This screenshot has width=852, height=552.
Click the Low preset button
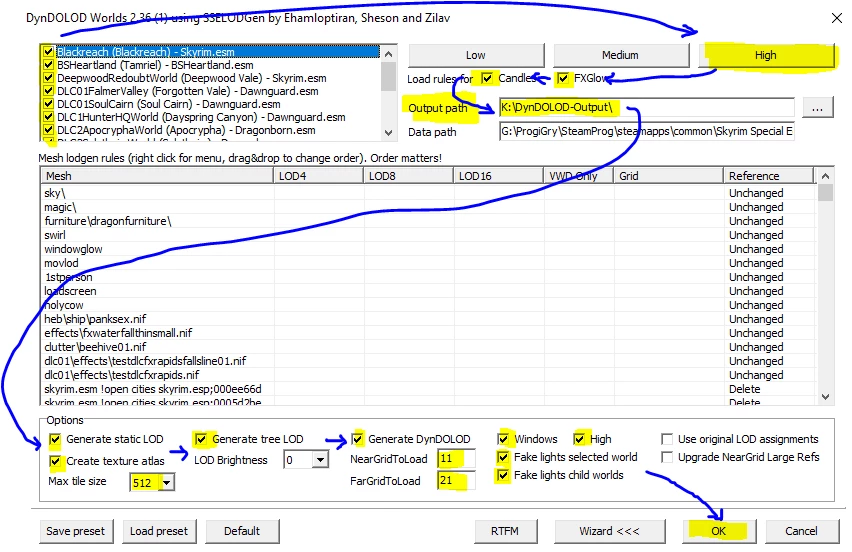(x=476, y=55)
